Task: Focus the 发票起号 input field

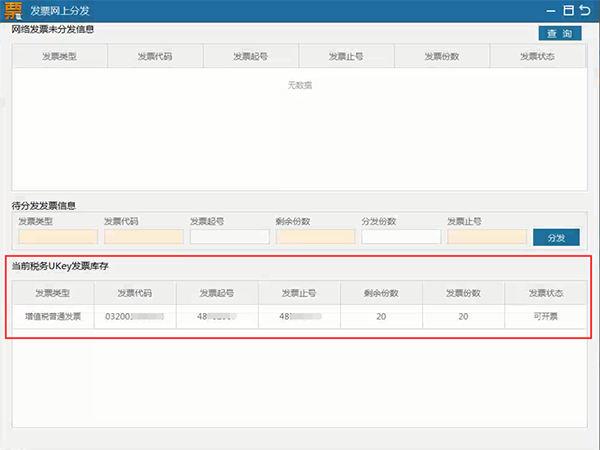Action: [x=230, y=237]
